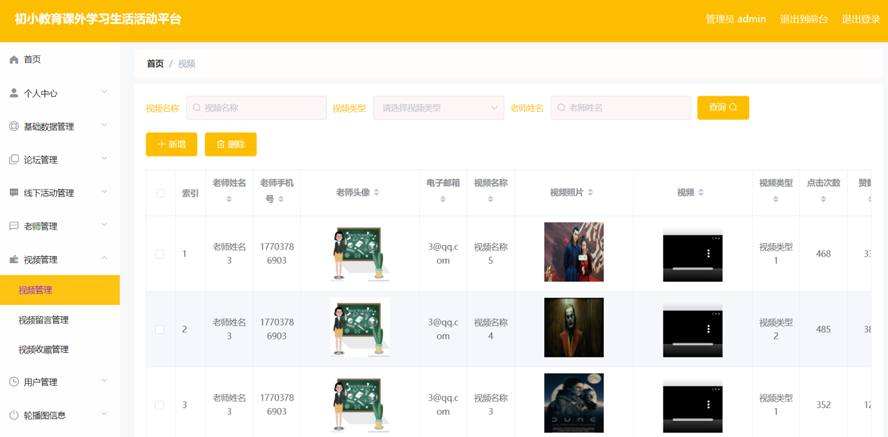Expand the 基础数据管理 sidebar menu
The height and width of the screenshot is (437, 888).
(x=60, y=127)
